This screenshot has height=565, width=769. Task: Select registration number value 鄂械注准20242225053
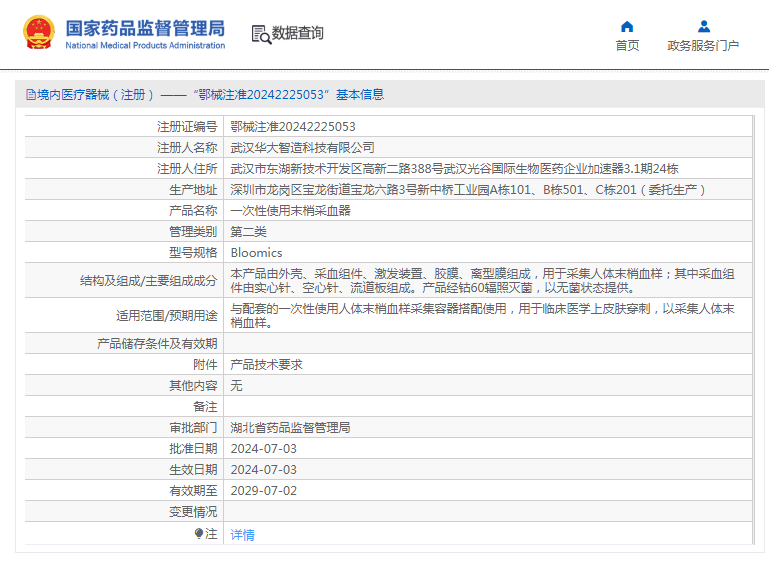(x=293, y=127)
